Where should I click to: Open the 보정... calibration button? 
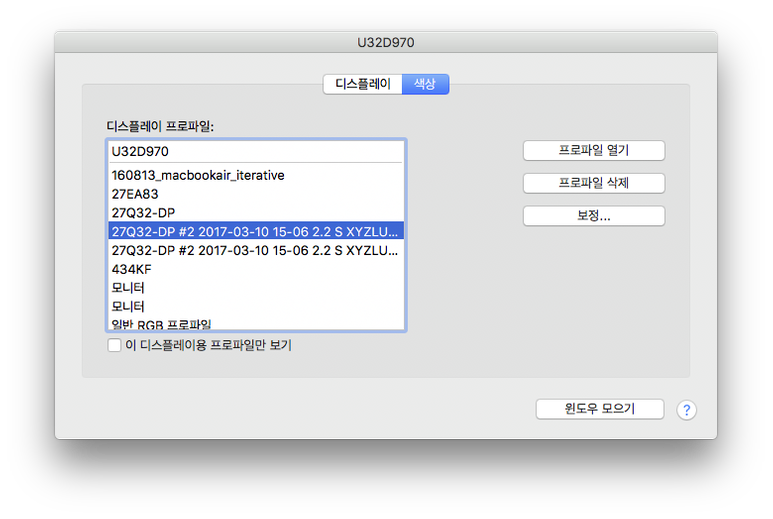[x=593, y=216]
